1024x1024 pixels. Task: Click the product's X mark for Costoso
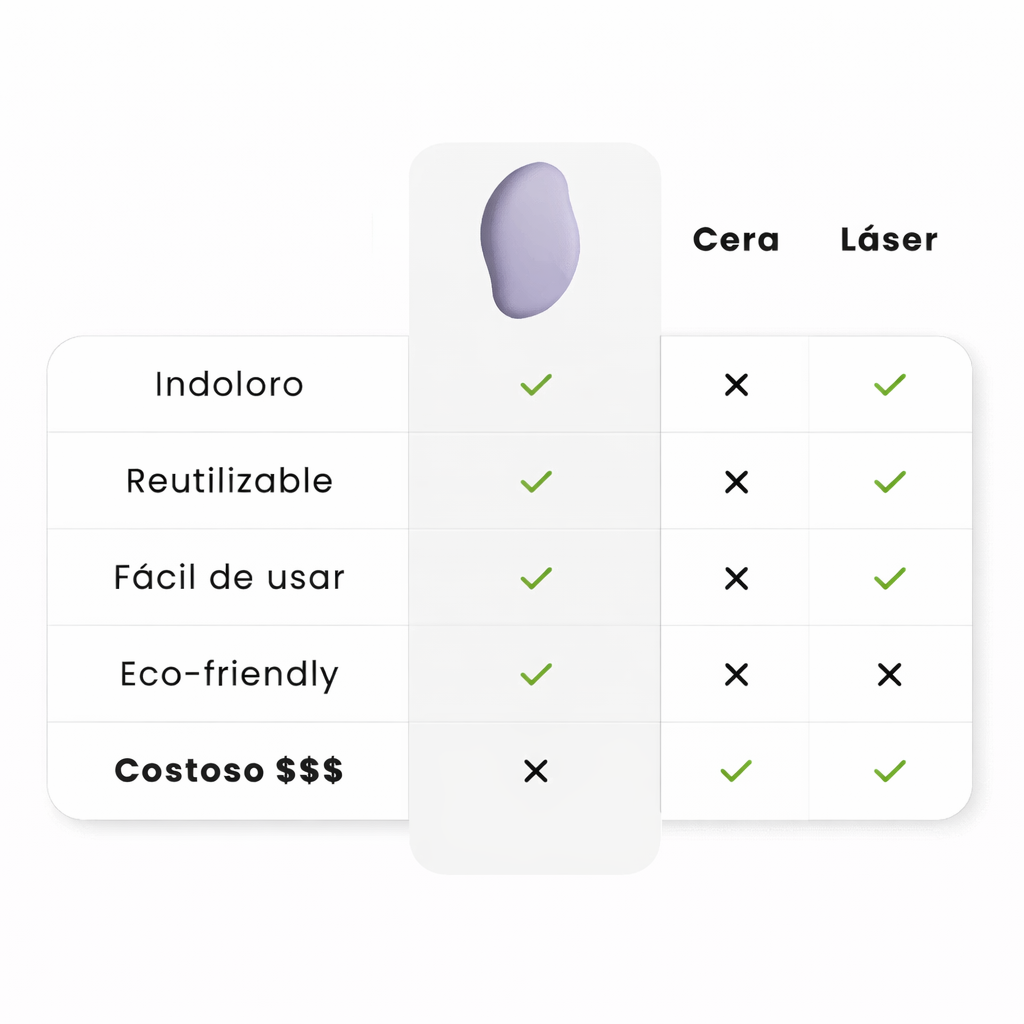(536, 771)
